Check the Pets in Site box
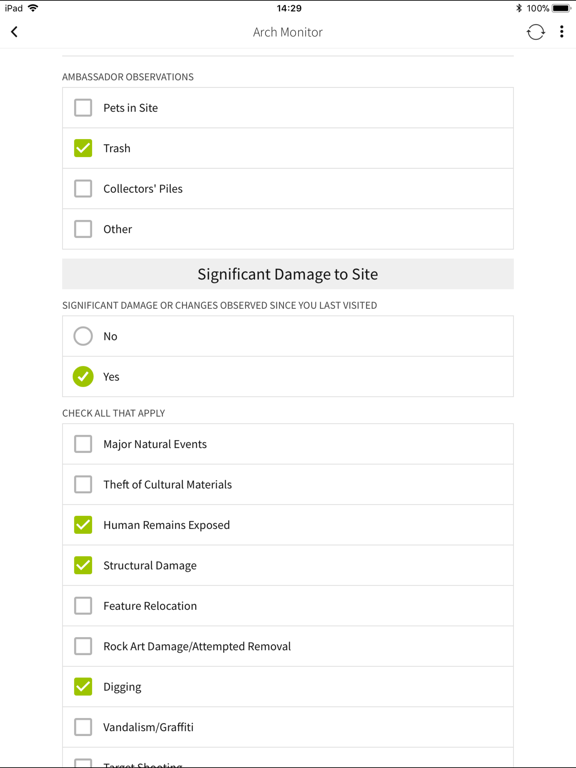This screenshot has height=768, width=576. click(83, 108)
